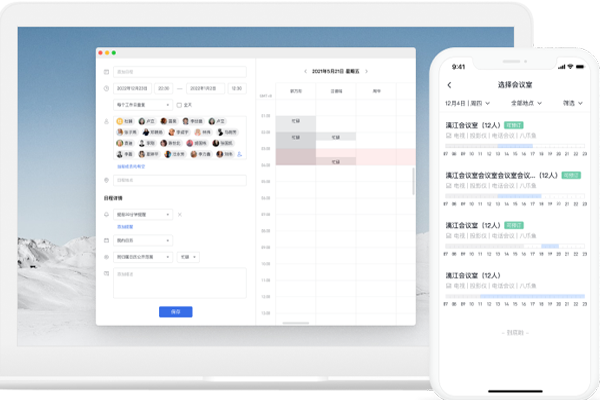Click the eye visibility icon
This screenshot has width=600, height=400.
point(106,257)
